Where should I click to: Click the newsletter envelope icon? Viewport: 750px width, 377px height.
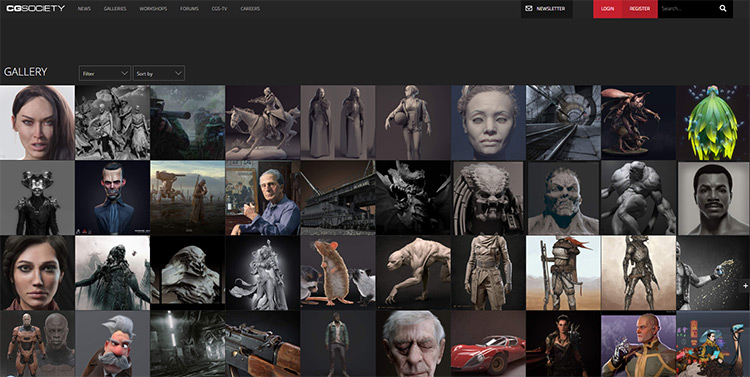tap(529, 9)
